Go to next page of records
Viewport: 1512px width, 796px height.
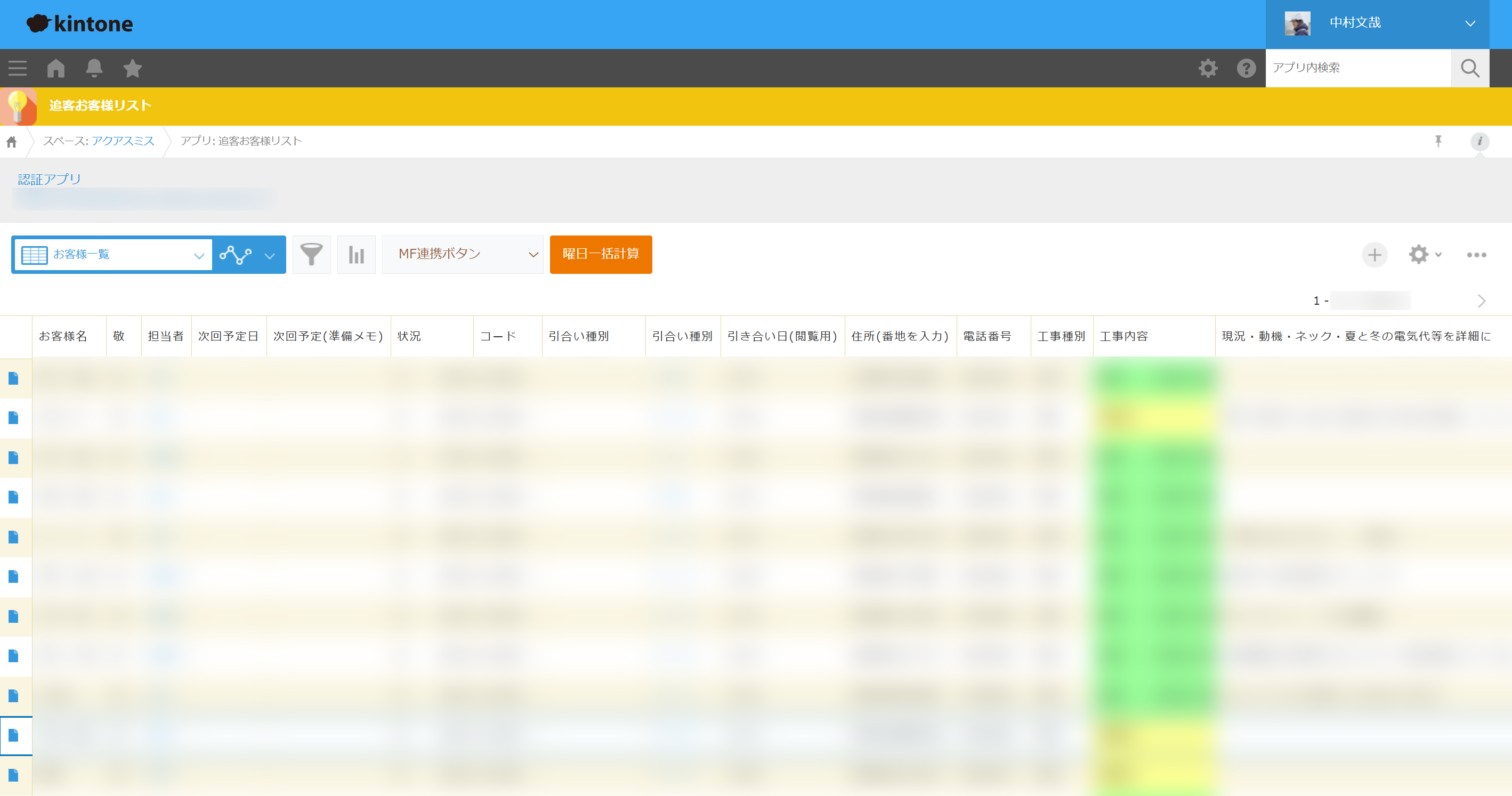pos(1481,301)
